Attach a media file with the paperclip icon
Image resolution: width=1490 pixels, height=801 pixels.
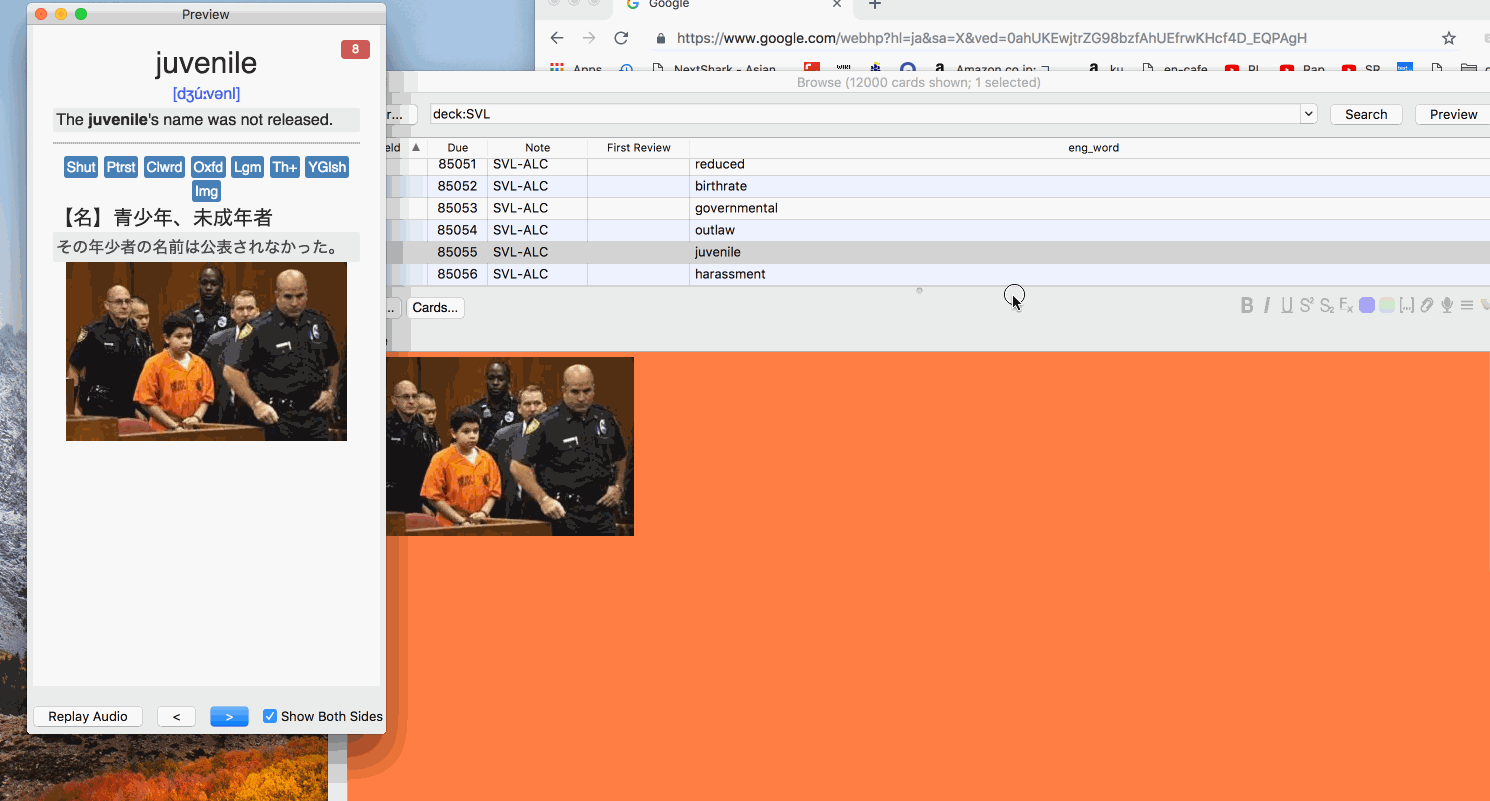point(1427,306)
